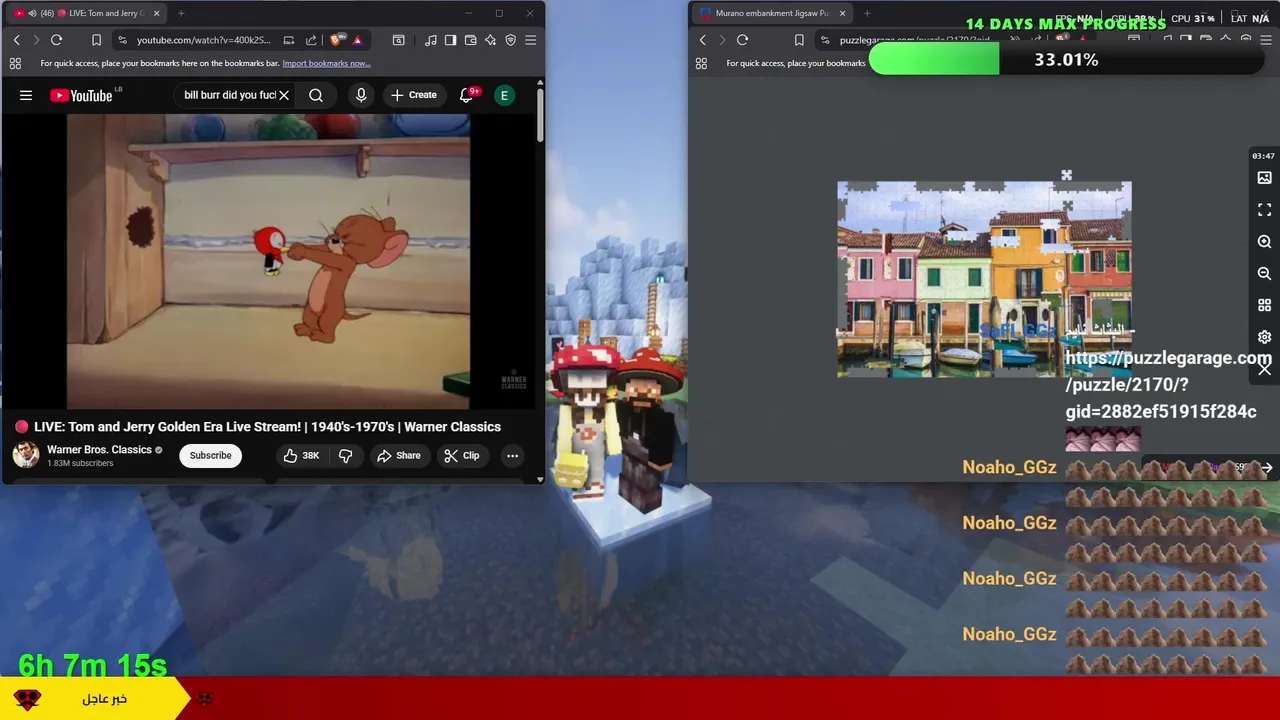Switch to the LIVE: Tom and Jerry tab
Viewport: 1280px width, 720px height.
click(85, 13)
